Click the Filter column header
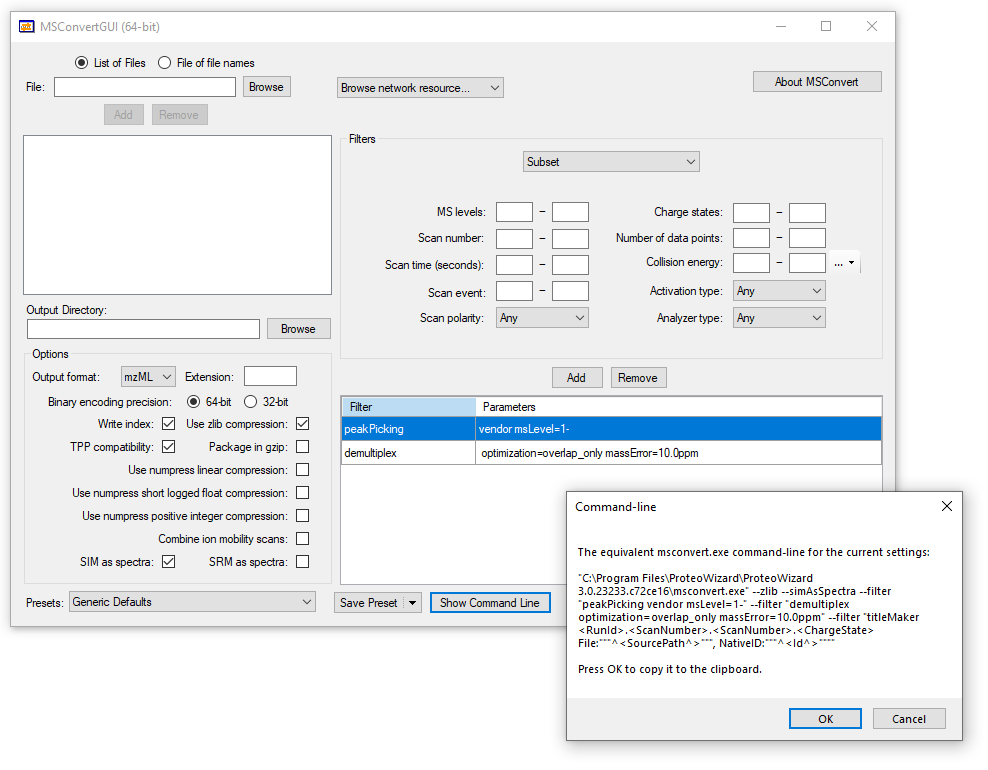Viewport: 988px width, 770px height. coord(408,407)
